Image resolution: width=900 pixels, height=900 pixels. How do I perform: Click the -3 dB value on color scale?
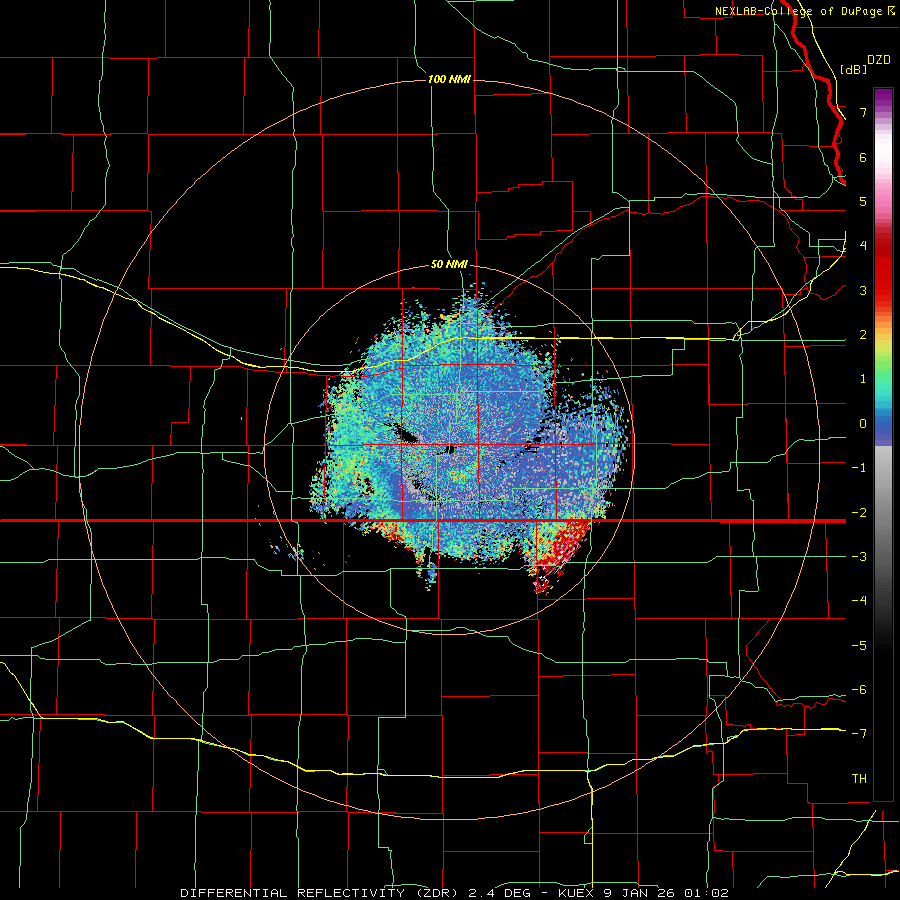tap(859, 556)
